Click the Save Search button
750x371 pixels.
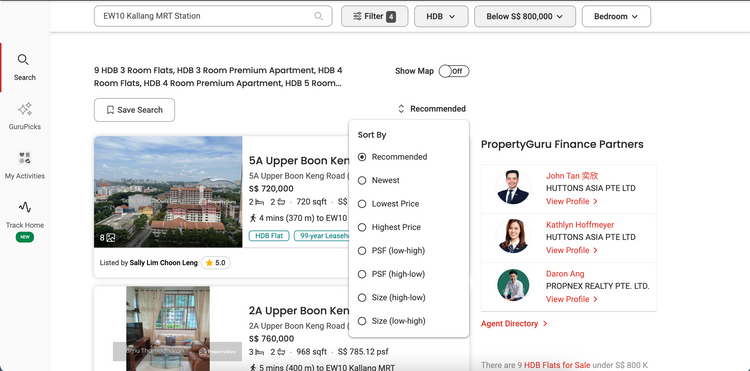(x=134, y=110)
